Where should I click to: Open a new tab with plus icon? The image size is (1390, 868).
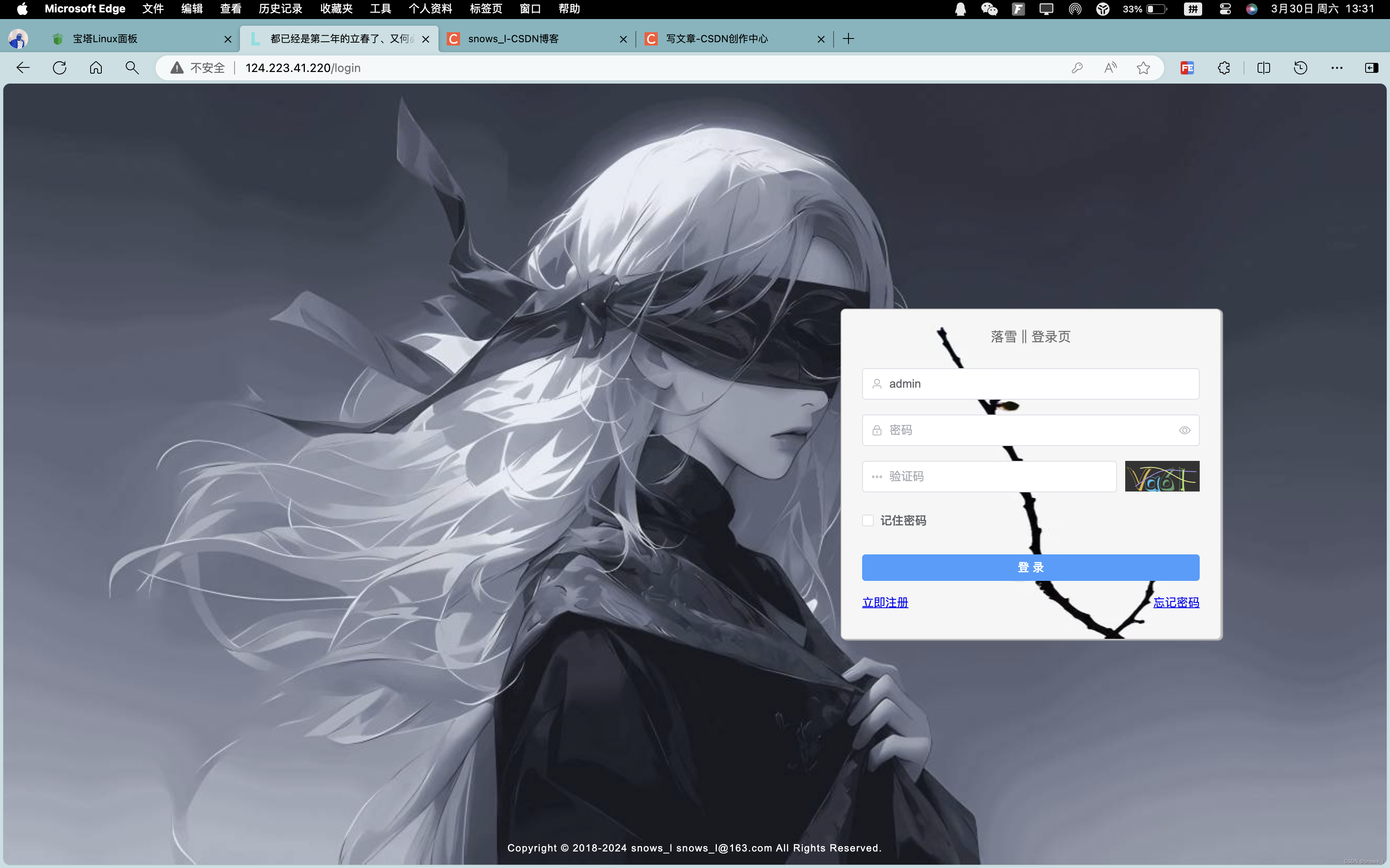848,38
